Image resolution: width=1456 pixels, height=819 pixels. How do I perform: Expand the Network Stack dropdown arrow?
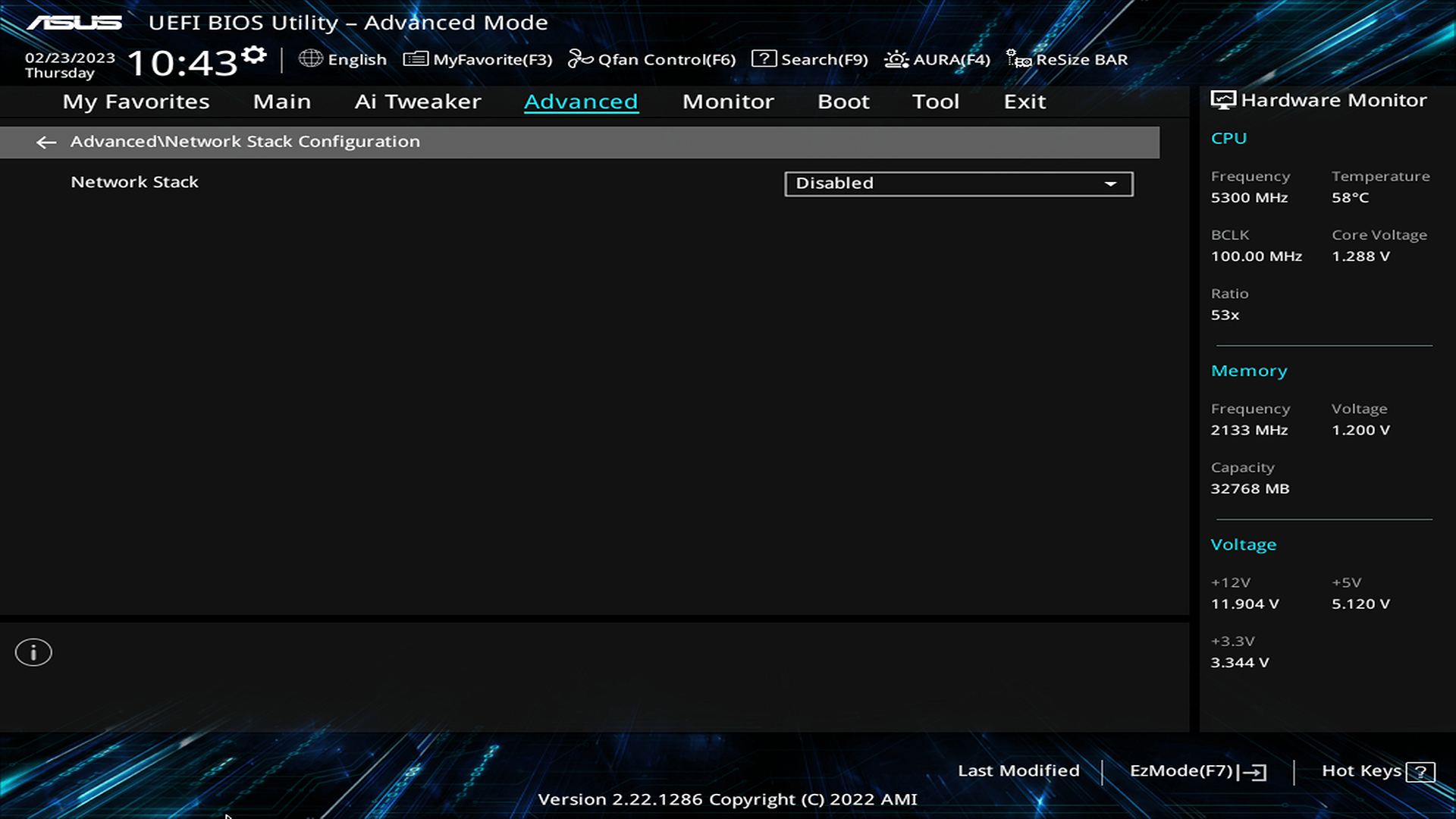coord(1110,184)
